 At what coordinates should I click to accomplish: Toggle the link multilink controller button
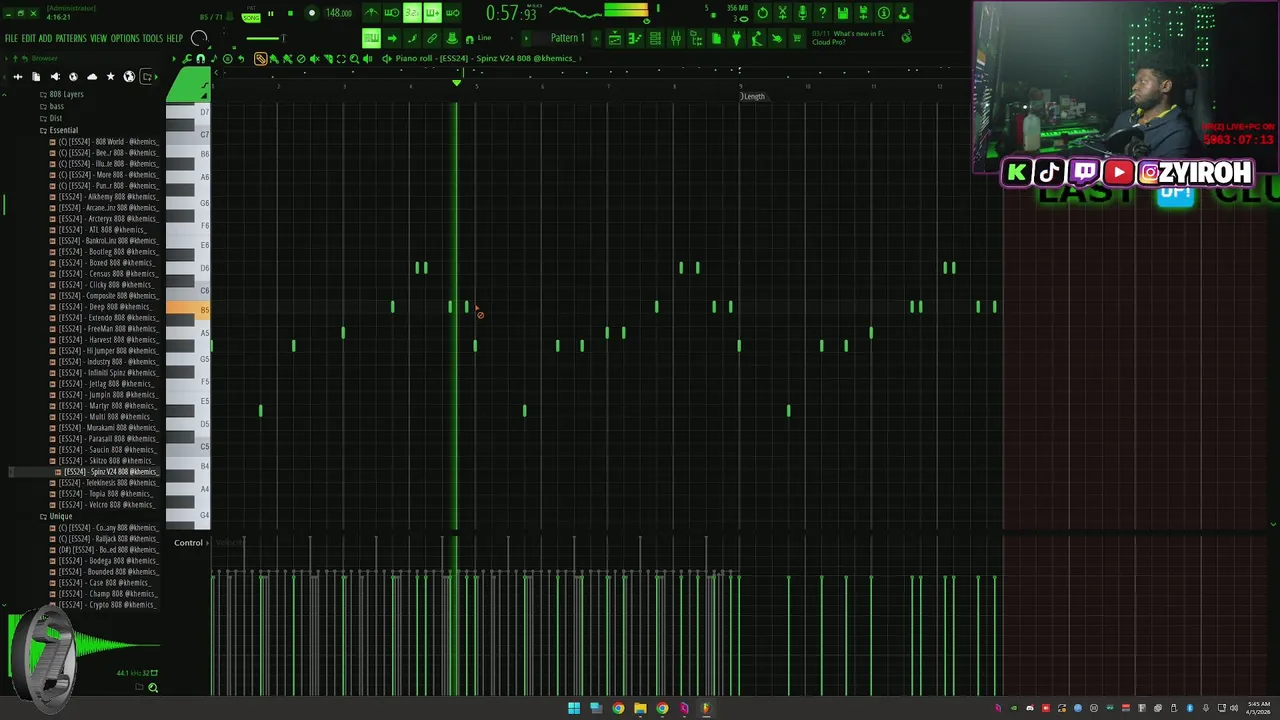(432, 38)
